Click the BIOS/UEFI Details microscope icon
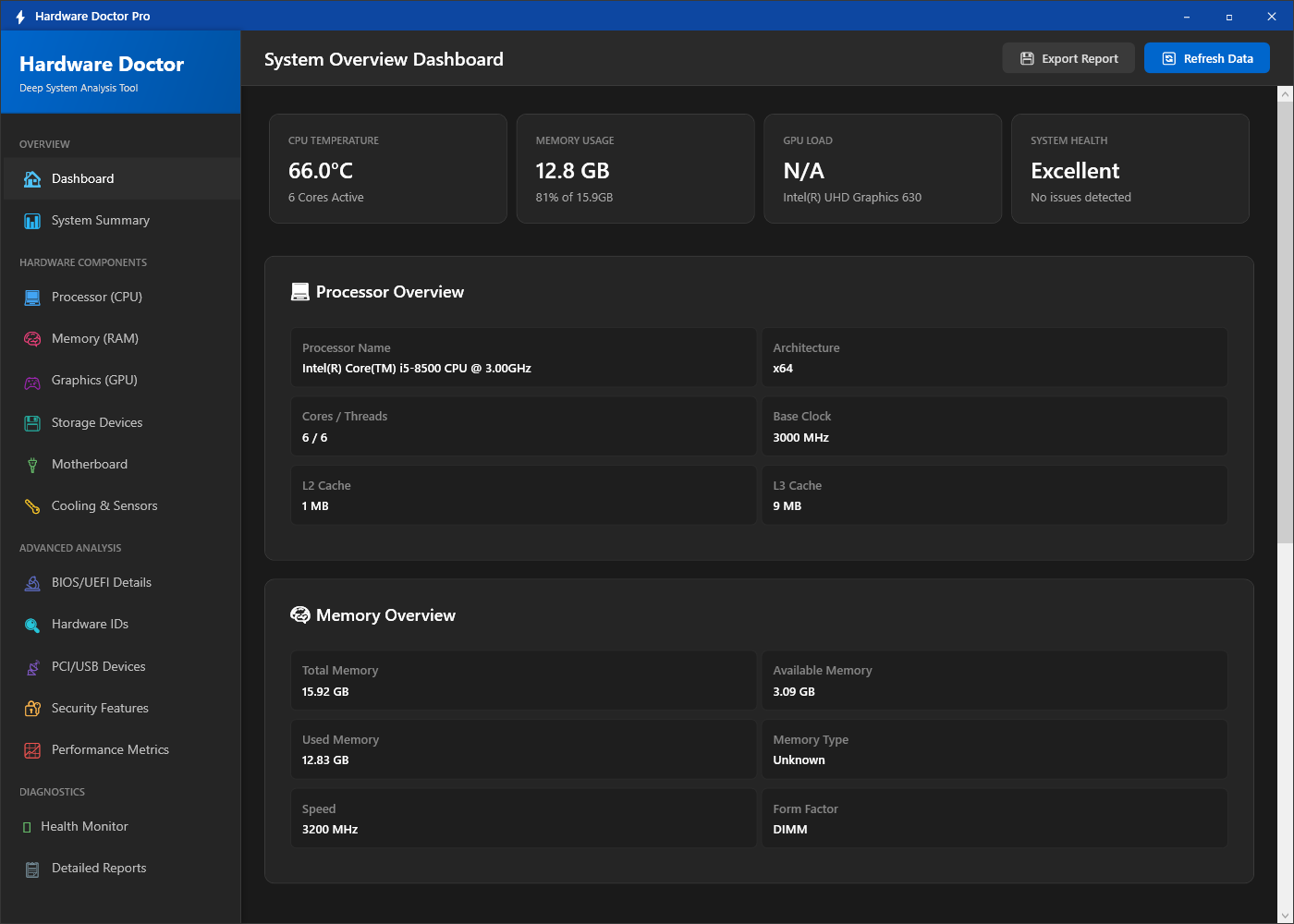Screen dimensions: 1294x924 pyautogui.click(x=32, y=583)
